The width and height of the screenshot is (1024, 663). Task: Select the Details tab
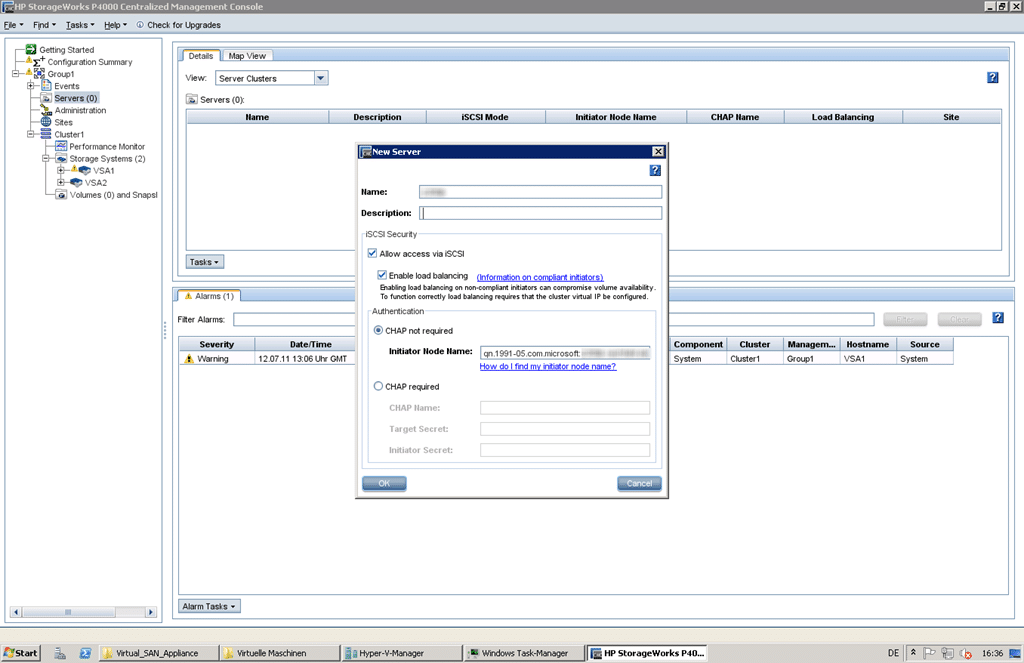(x=200, y=56)
